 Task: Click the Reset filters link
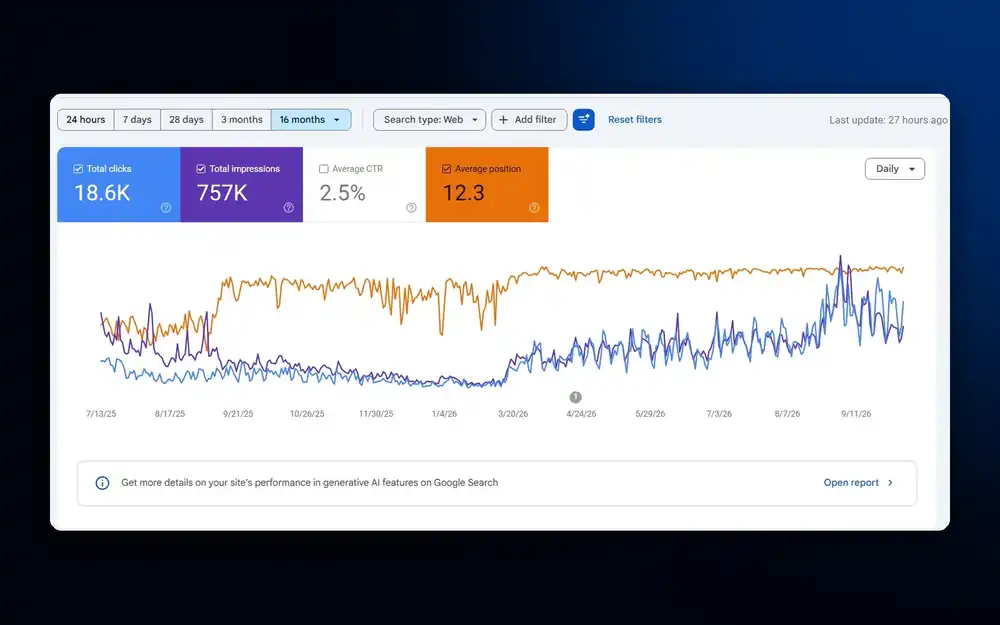(x=635, y=120)
